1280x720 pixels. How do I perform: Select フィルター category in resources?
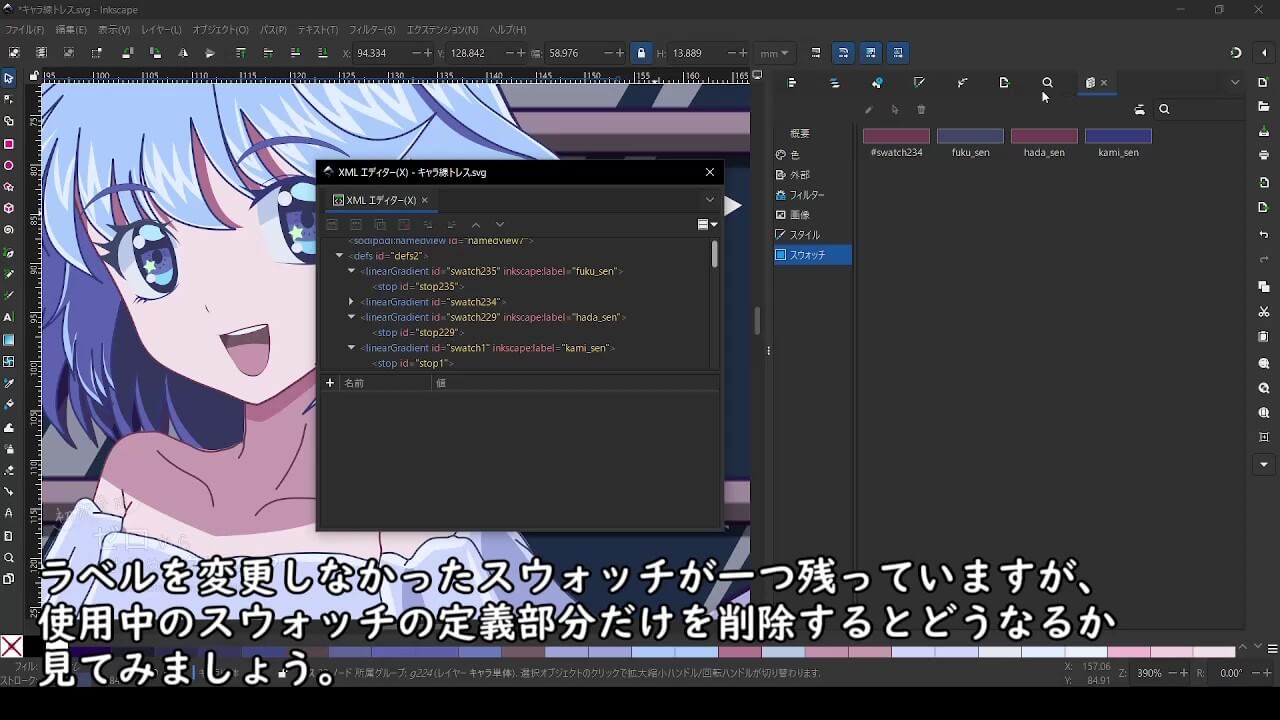pos(813,195)
